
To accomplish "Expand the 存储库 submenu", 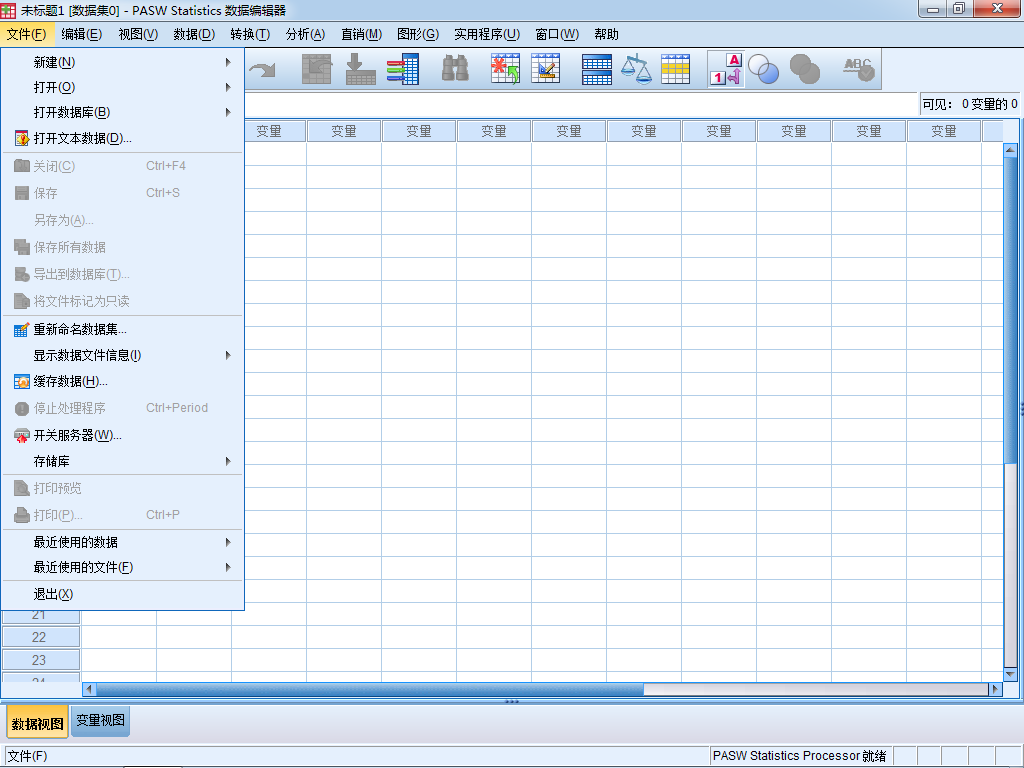I will pyautogui.click(x=123, y=461).
